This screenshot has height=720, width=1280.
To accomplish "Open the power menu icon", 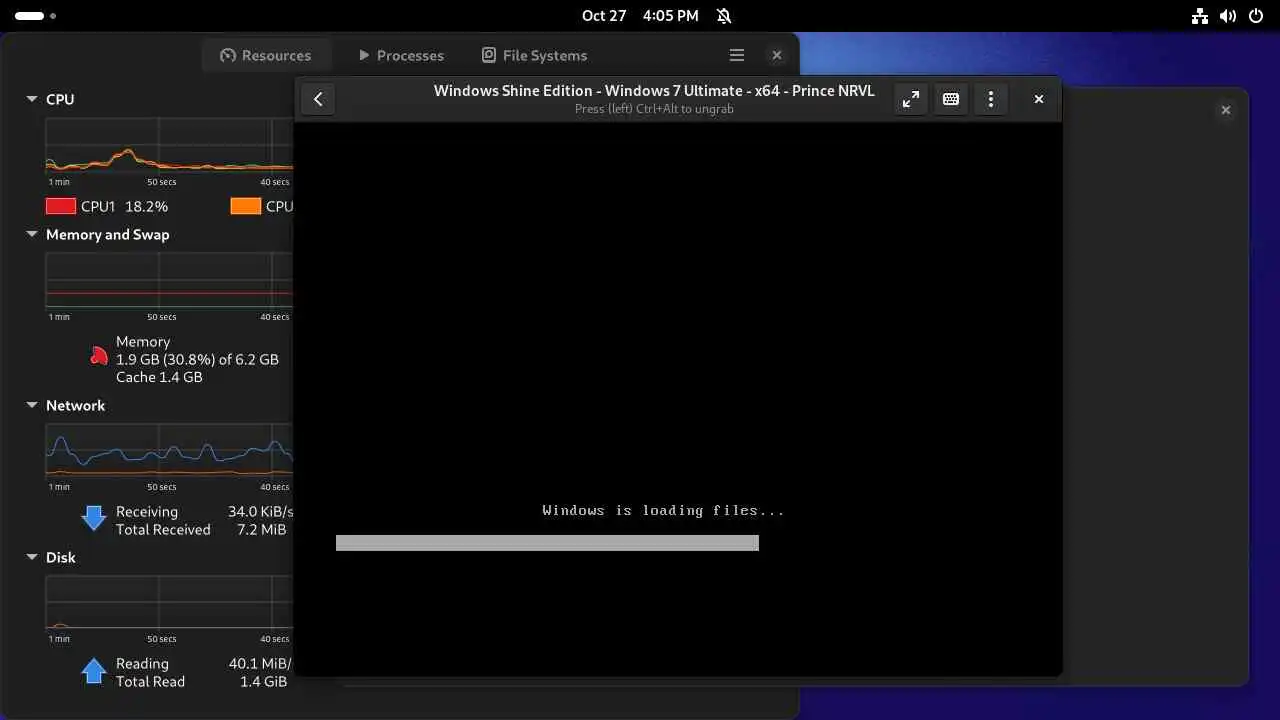I will tap(1256, 16).
